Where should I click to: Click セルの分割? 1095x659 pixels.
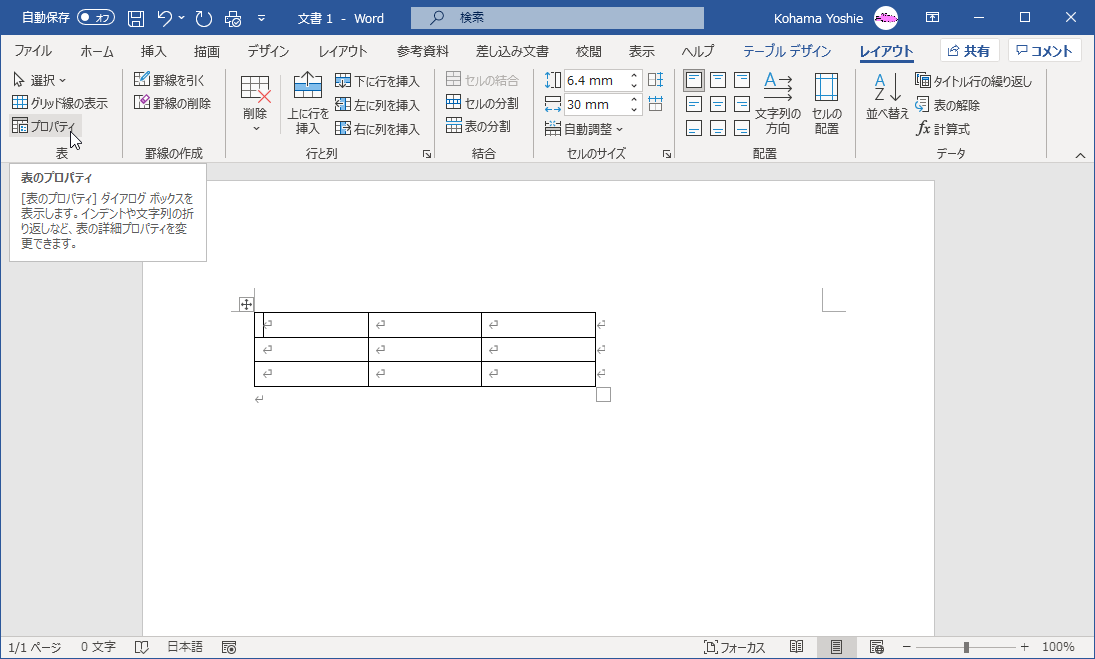483,103
